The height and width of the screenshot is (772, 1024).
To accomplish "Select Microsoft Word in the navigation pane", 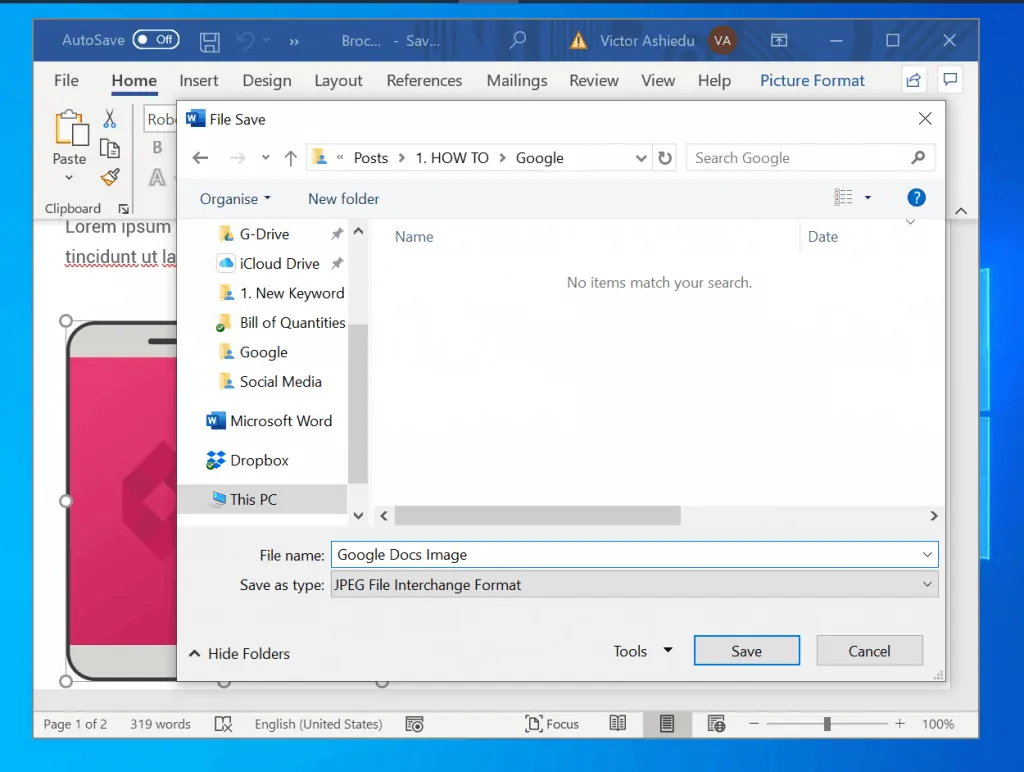I will 280,420.
